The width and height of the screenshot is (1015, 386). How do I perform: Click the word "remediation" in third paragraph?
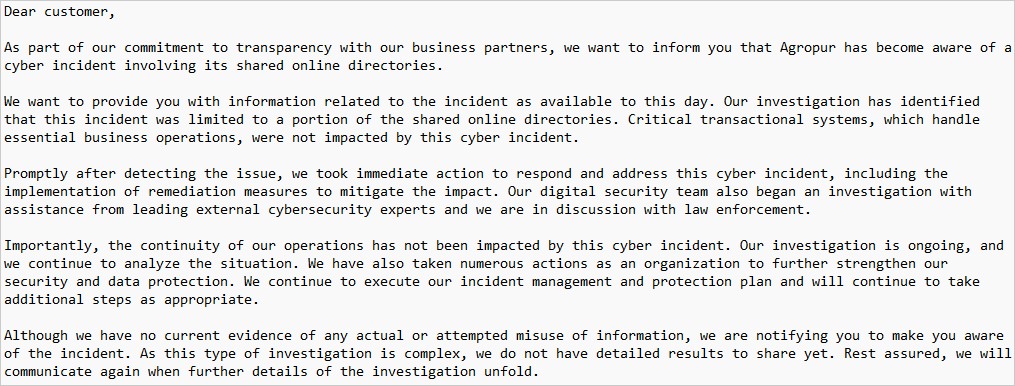click(x=192, y=192)
